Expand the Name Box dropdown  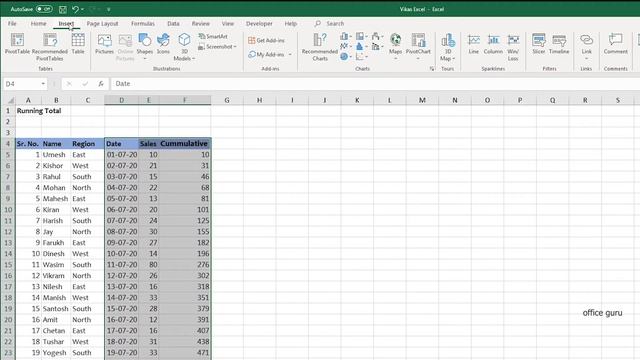coord(43,84)
